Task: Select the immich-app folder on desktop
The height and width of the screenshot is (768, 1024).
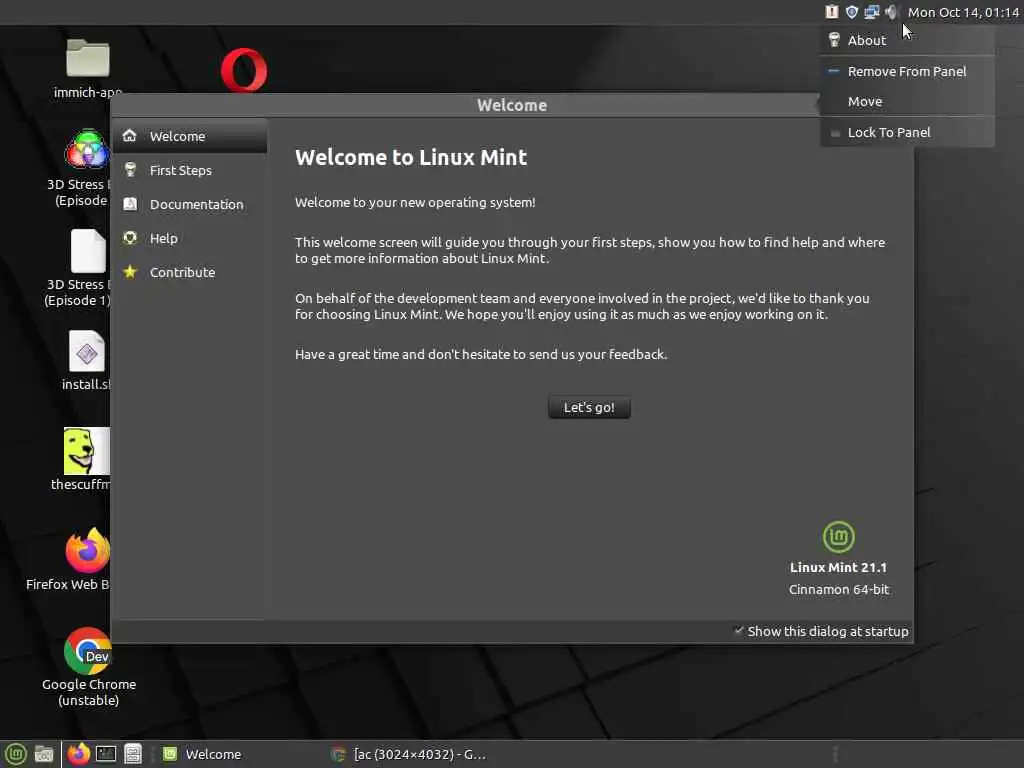Action: pos(88,59)
